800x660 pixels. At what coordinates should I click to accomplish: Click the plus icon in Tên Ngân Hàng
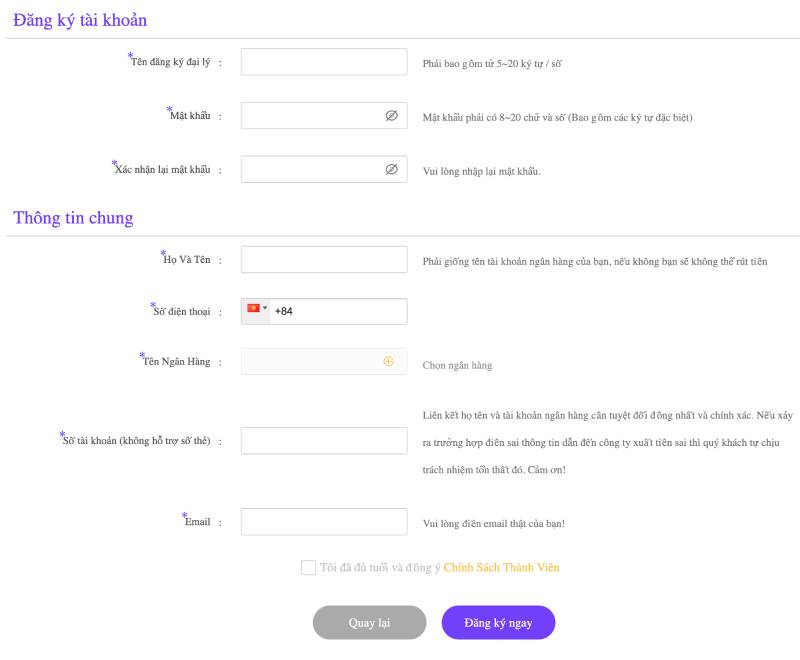pos(389,362)
